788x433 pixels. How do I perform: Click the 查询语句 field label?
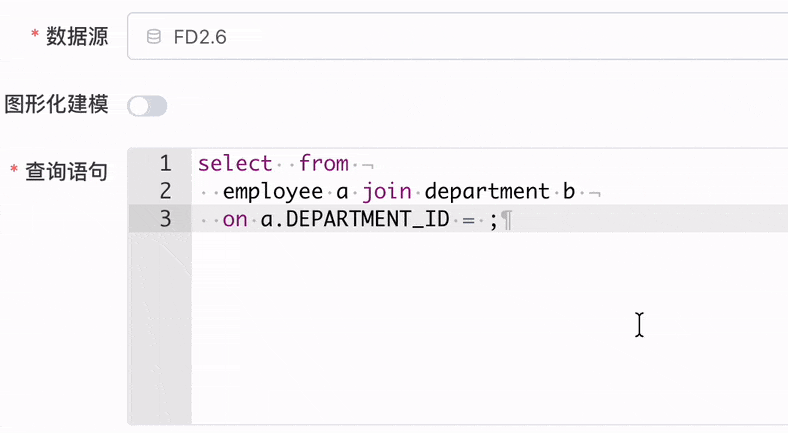[66, 171]
